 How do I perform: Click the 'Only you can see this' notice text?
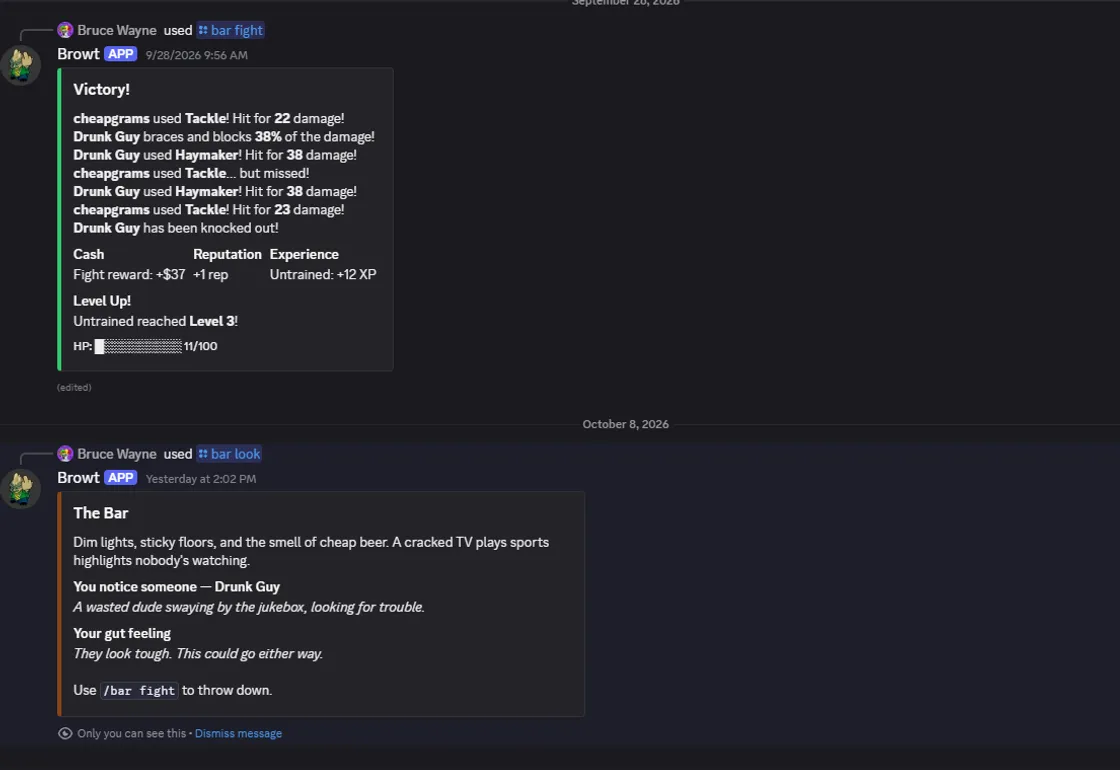click(131, 734)
